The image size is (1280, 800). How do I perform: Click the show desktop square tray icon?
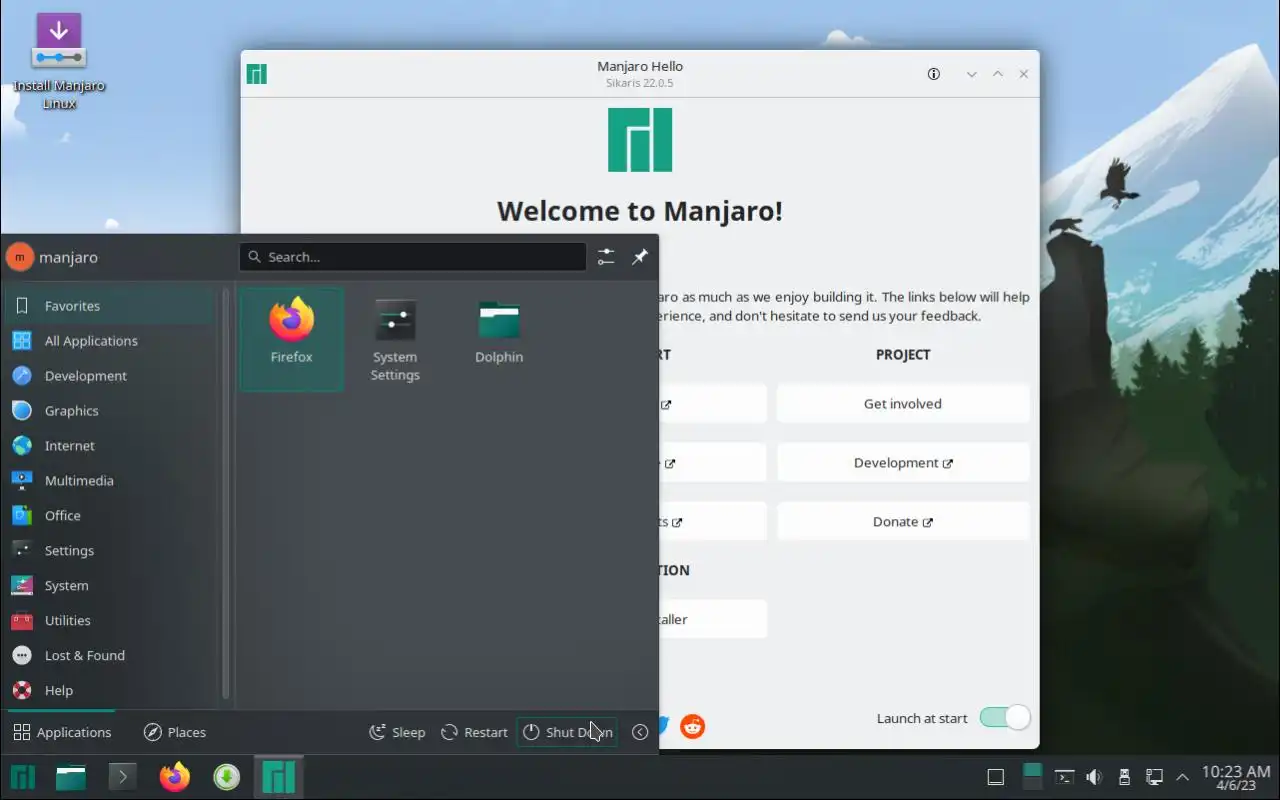[995, 777]
